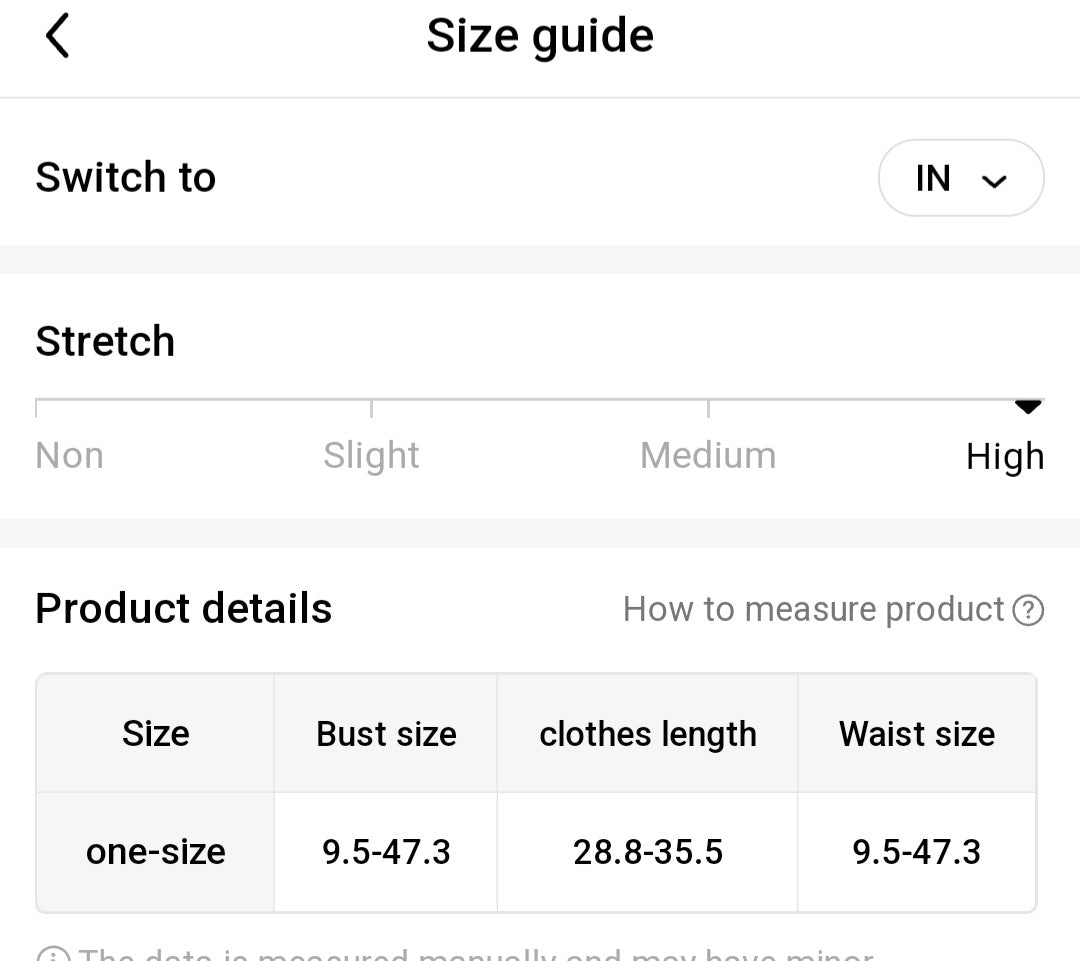Click the Size column header

point(156,734)
